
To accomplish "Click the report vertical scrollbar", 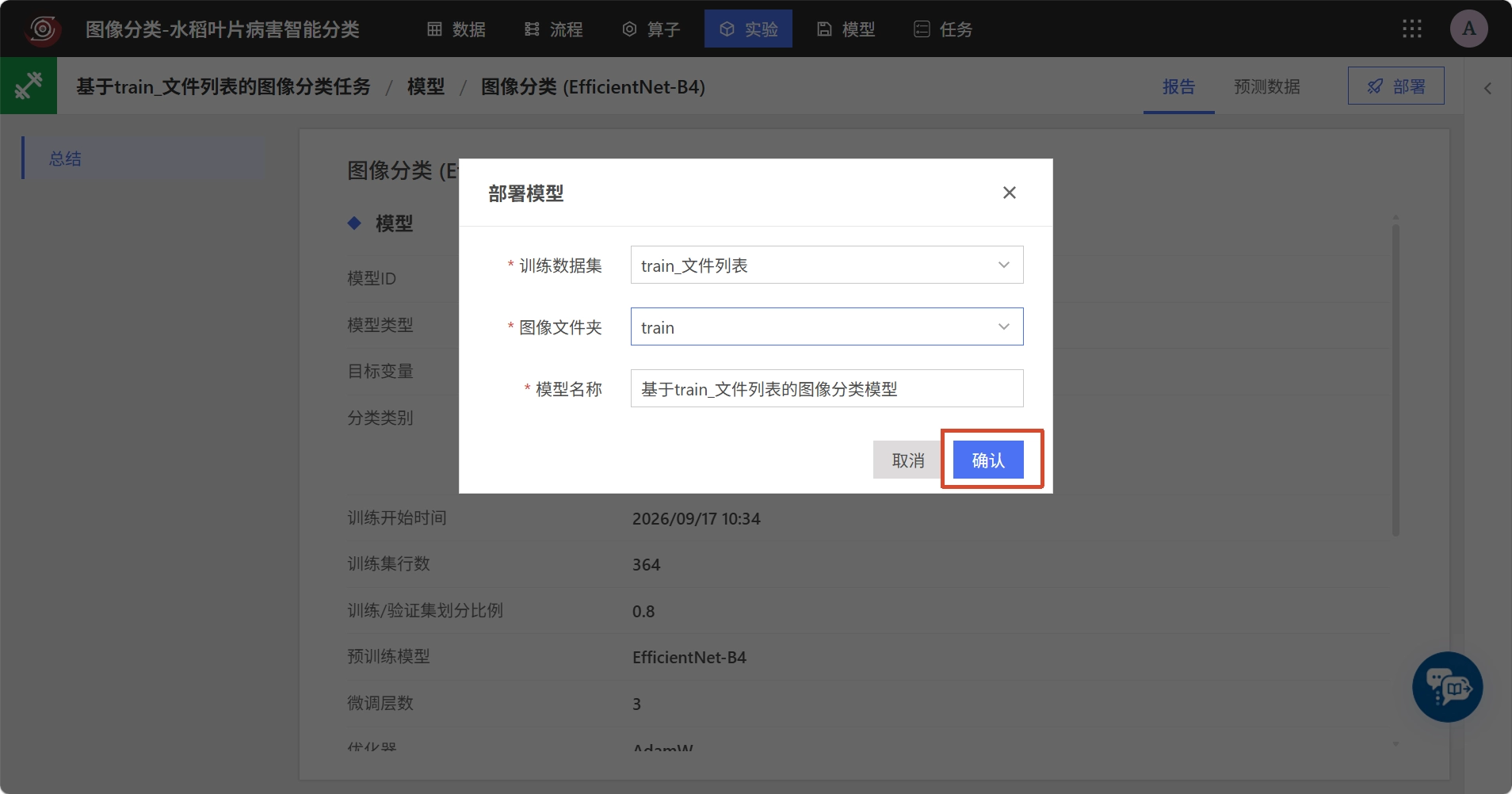I will point(1396,380).
